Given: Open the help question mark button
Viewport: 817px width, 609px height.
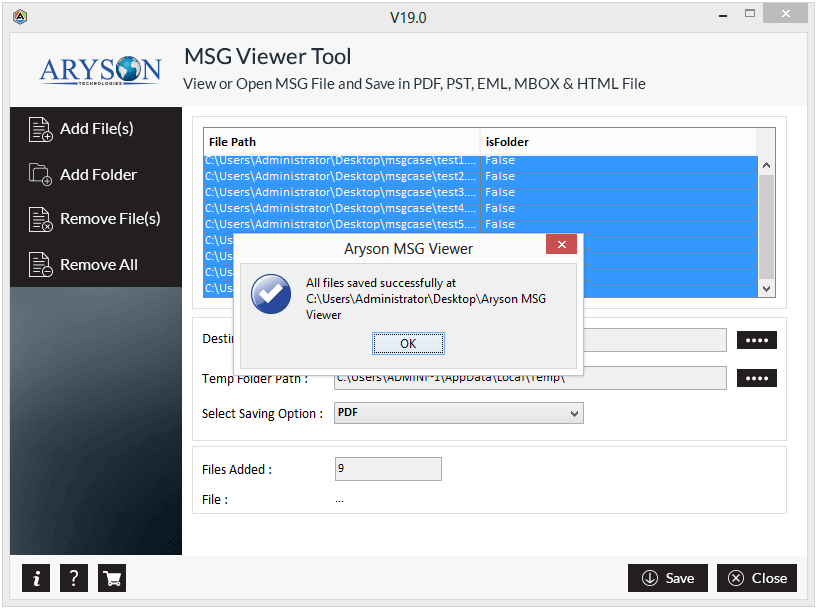Looking at the screenshot, I should point(74,578).
